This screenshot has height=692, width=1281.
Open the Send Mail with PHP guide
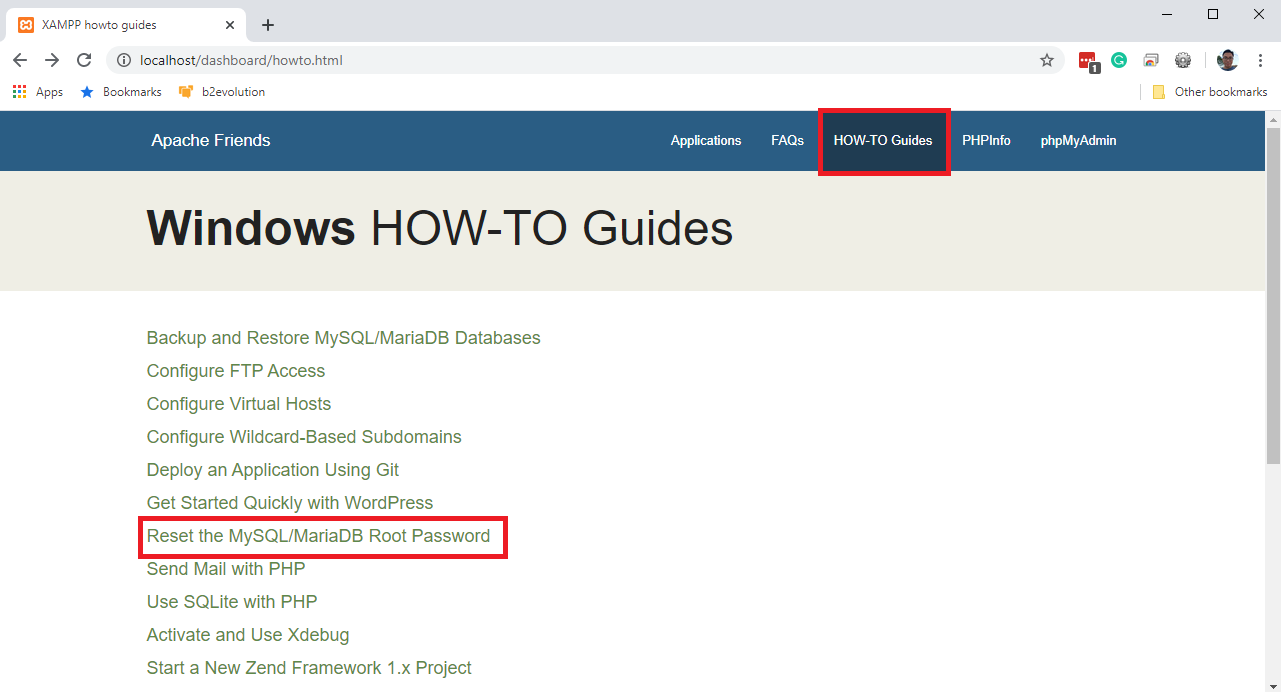[x=226, y=569]
